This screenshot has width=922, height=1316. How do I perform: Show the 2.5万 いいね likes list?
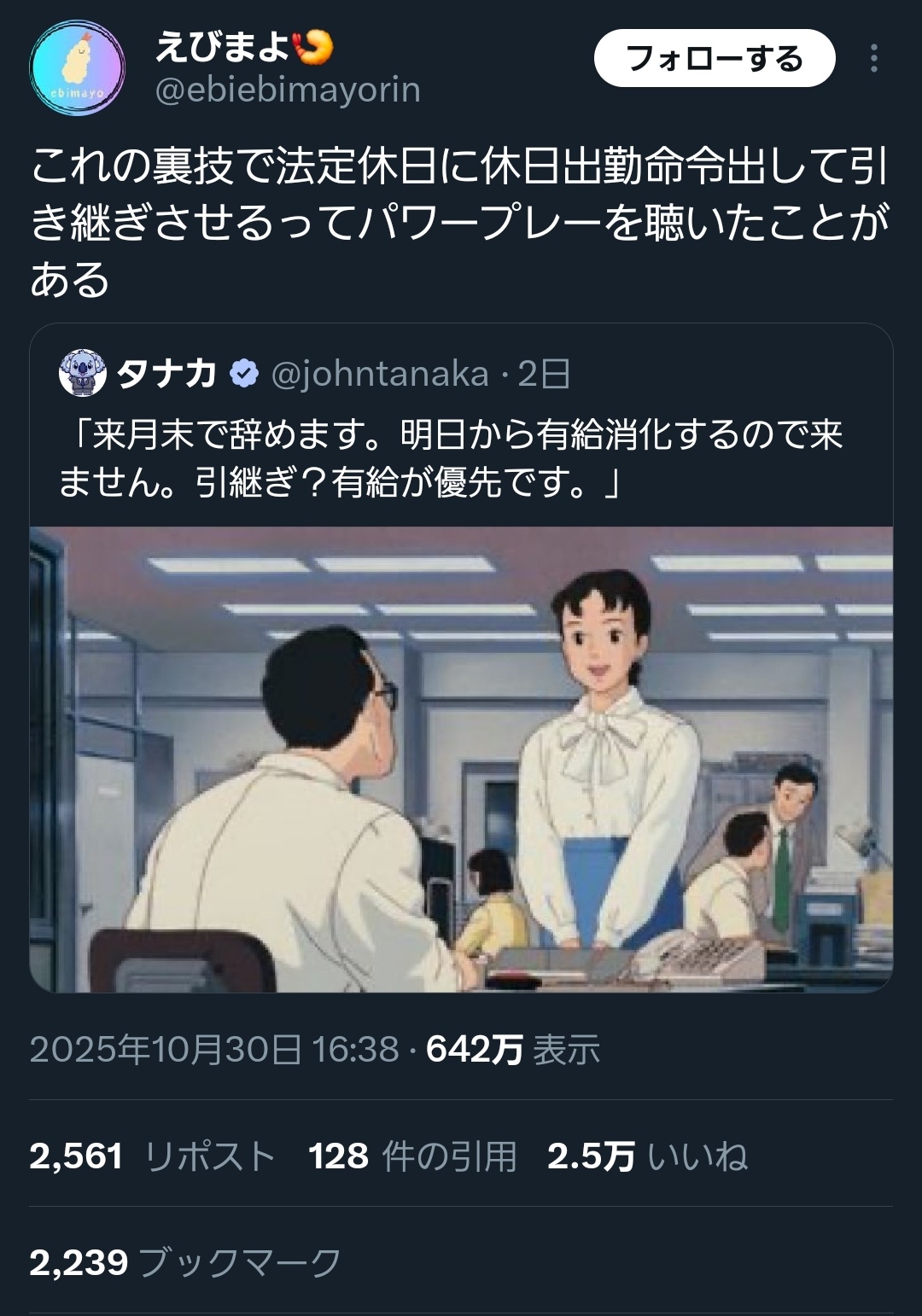pos(648,1156)
